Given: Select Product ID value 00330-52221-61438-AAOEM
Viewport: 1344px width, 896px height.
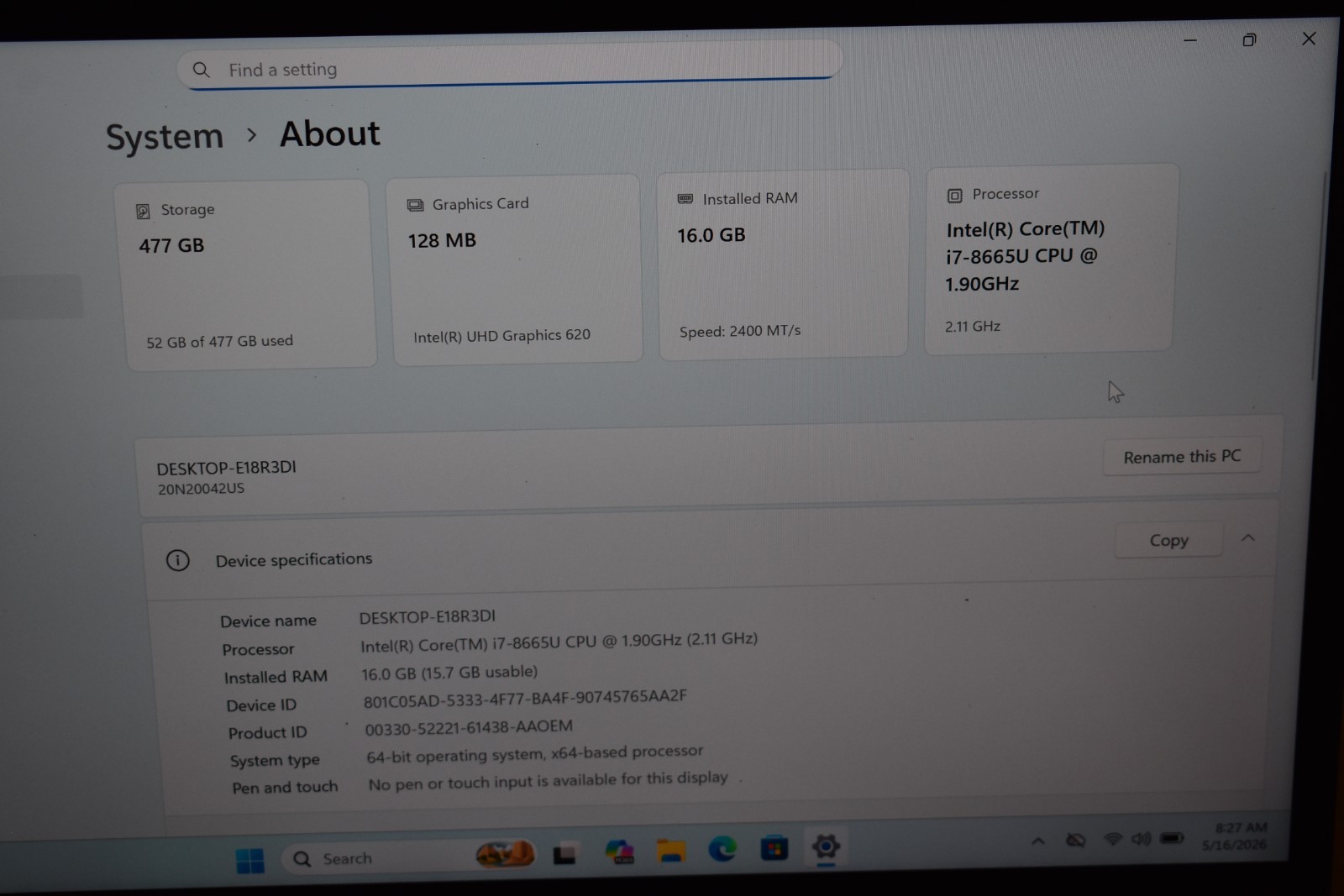Looking at the screenshot, I should pyautogui.click(x=469, y=727).
